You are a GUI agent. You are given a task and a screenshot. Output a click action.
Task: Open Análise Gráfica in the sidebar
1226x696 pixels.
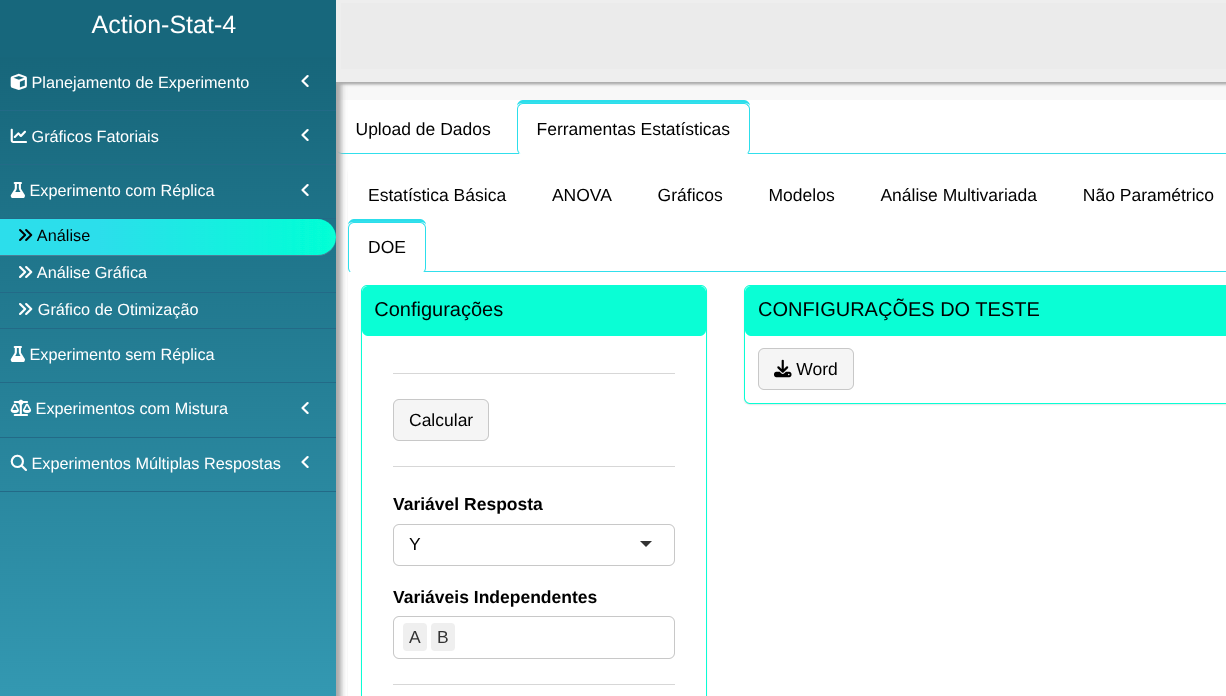coord(92,272)
